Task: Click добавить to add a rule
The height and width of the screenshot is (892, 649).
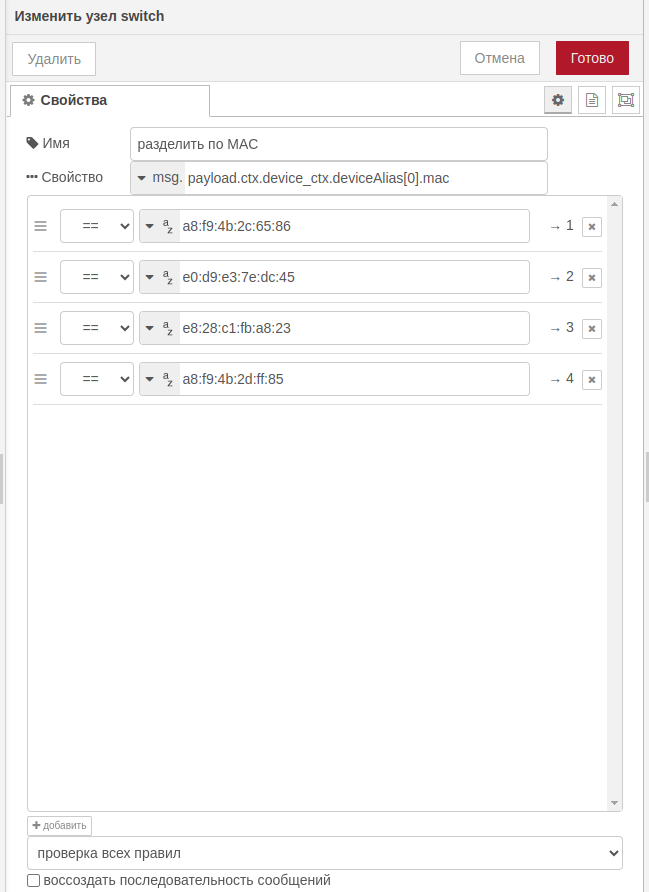Action: click(59, 825)
